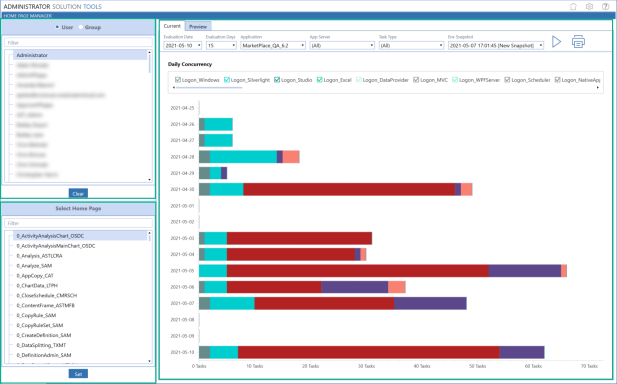Click user list scroll up arrow
The height and width of the screenshot is (384, 617).
pos(150,52)
